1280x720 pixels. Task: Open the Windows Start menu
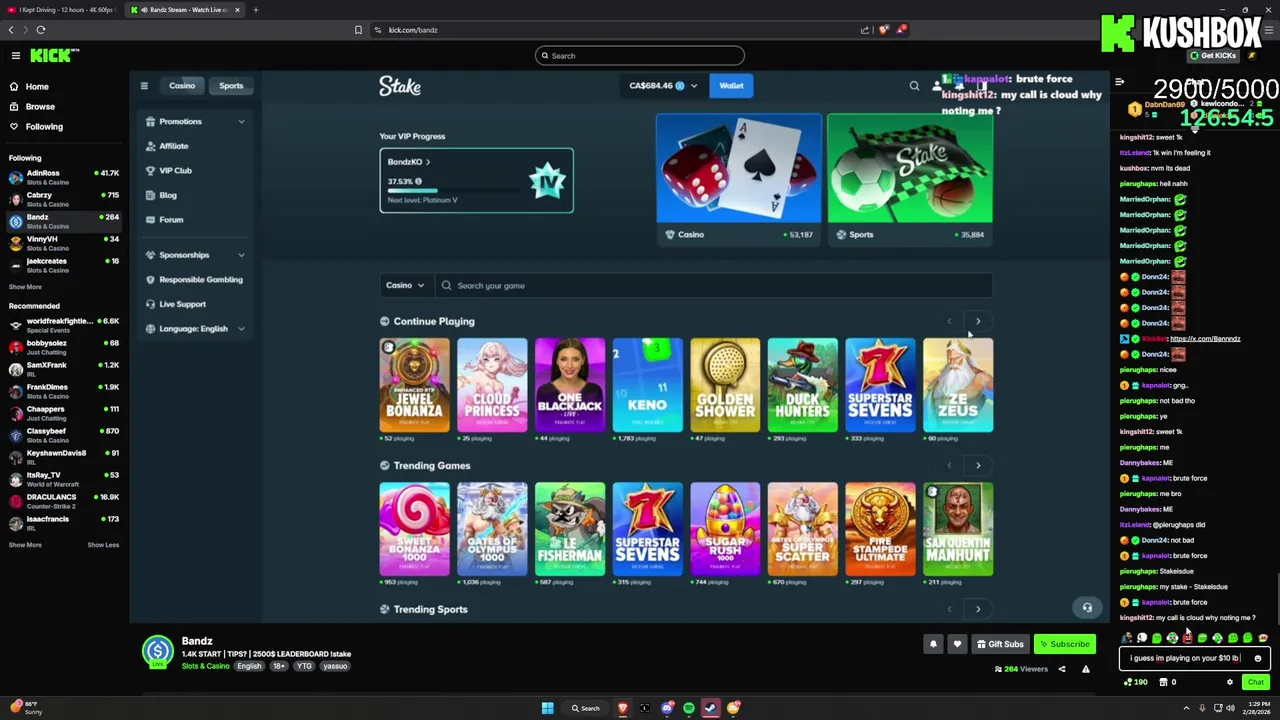[x=547, y=708]
